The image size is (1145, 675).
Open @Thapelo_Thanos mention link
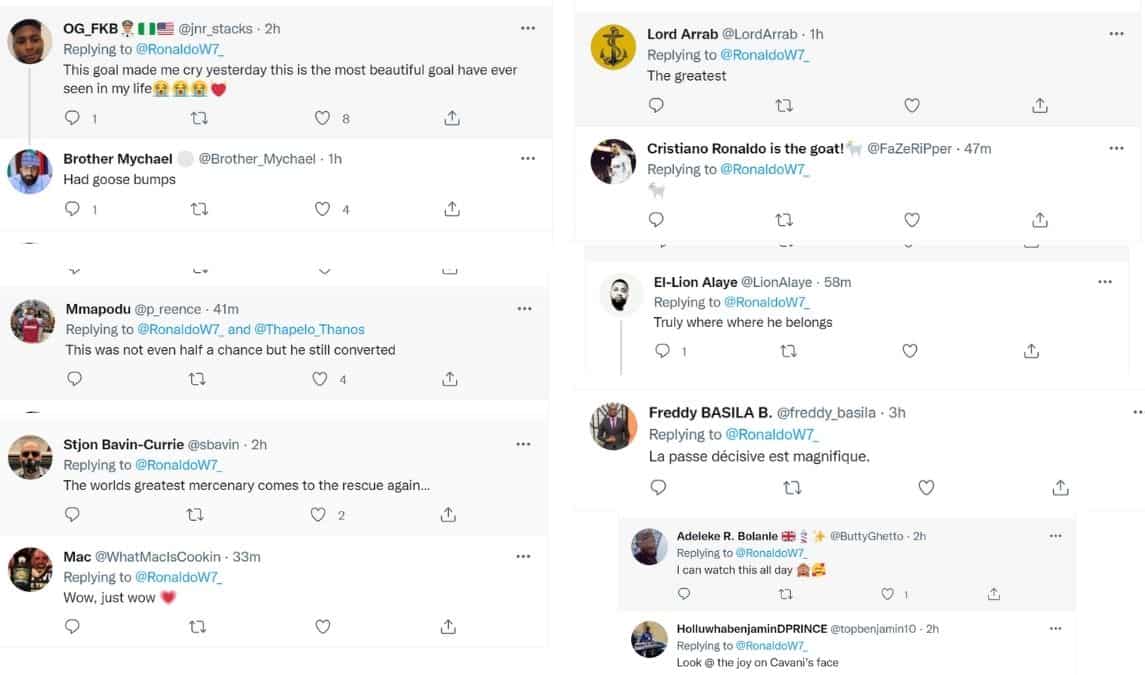(x=310, y=329)
